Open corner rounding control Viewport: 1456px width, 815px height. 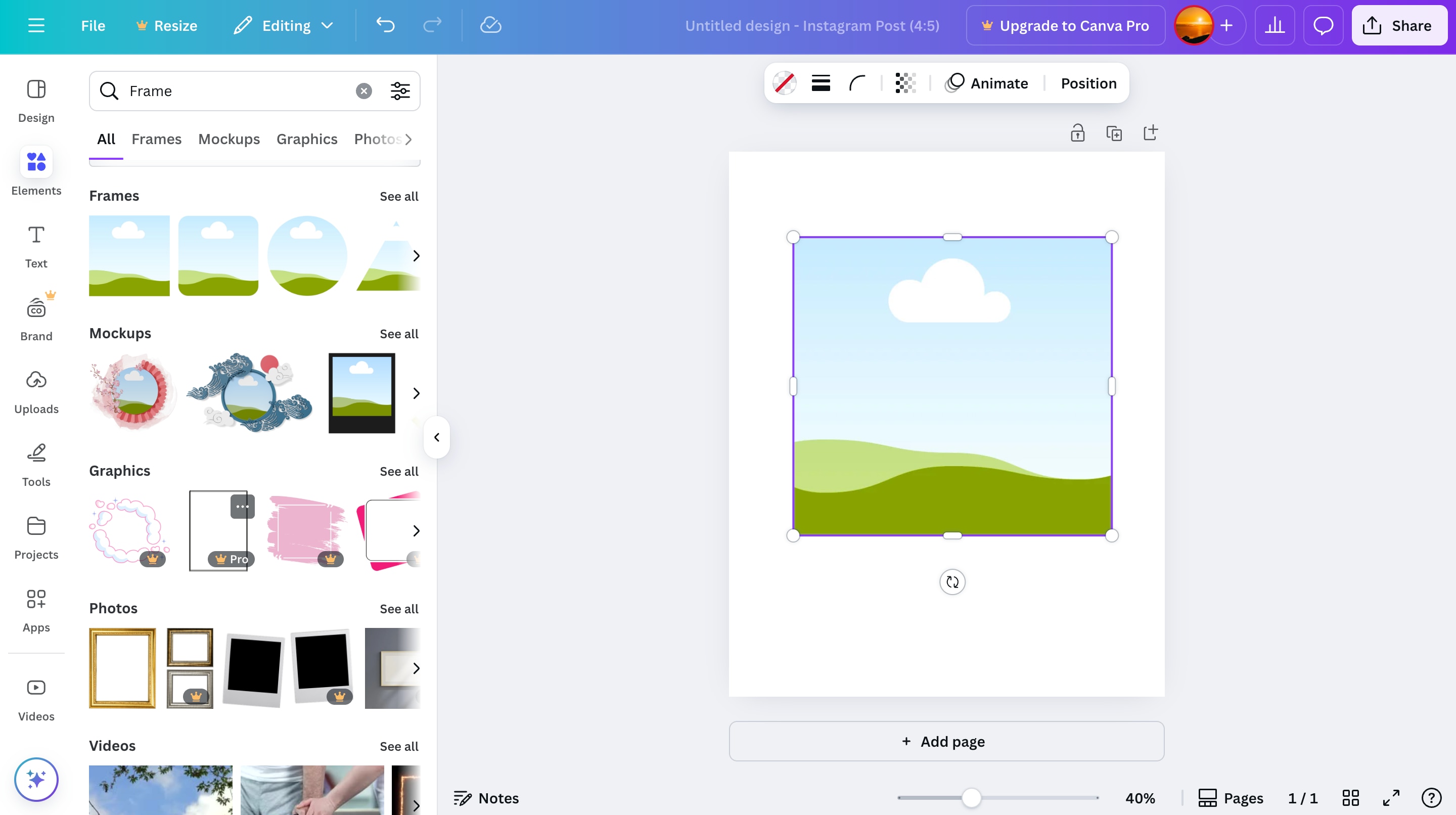857,83
